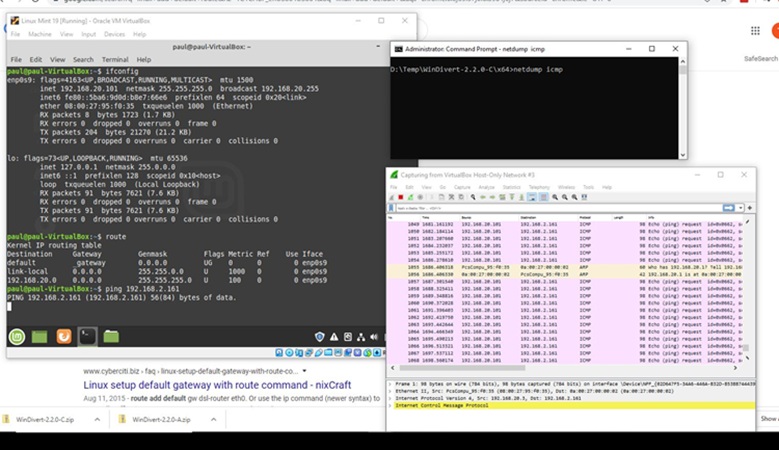The height and width of the screenshot is (450, 779).
Task: Click the WinDivert-2.2.0-A.zip download item
Action: [x=160, y=420]
